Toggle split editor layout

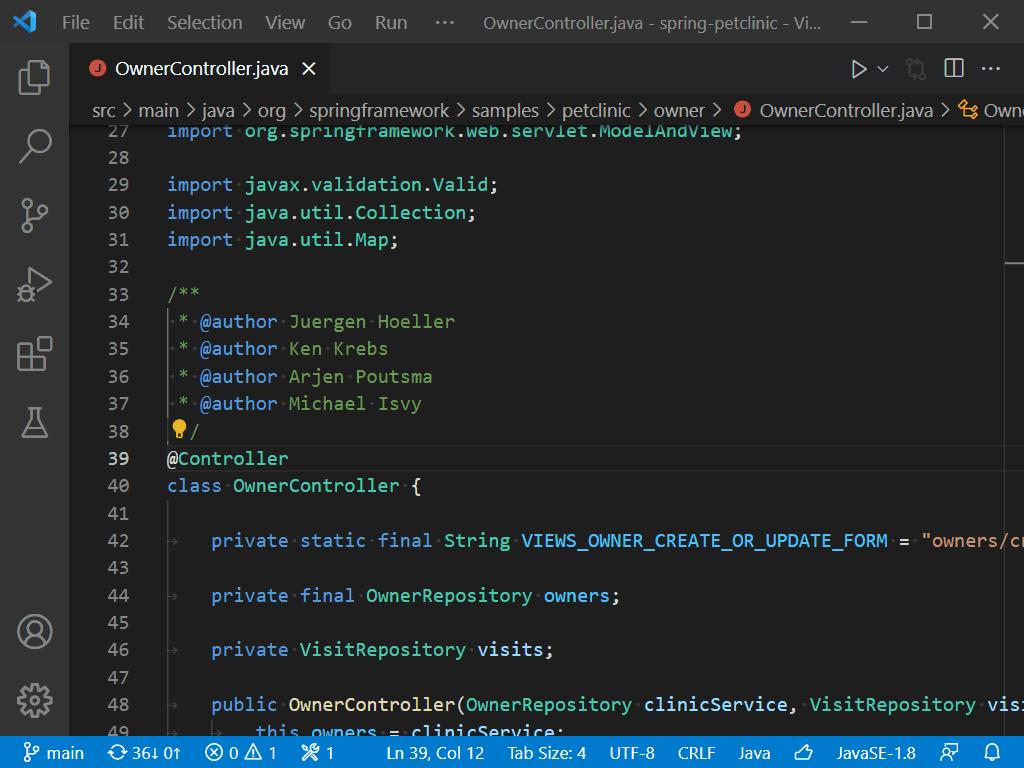pyautogui.click(x=953, y=69)
